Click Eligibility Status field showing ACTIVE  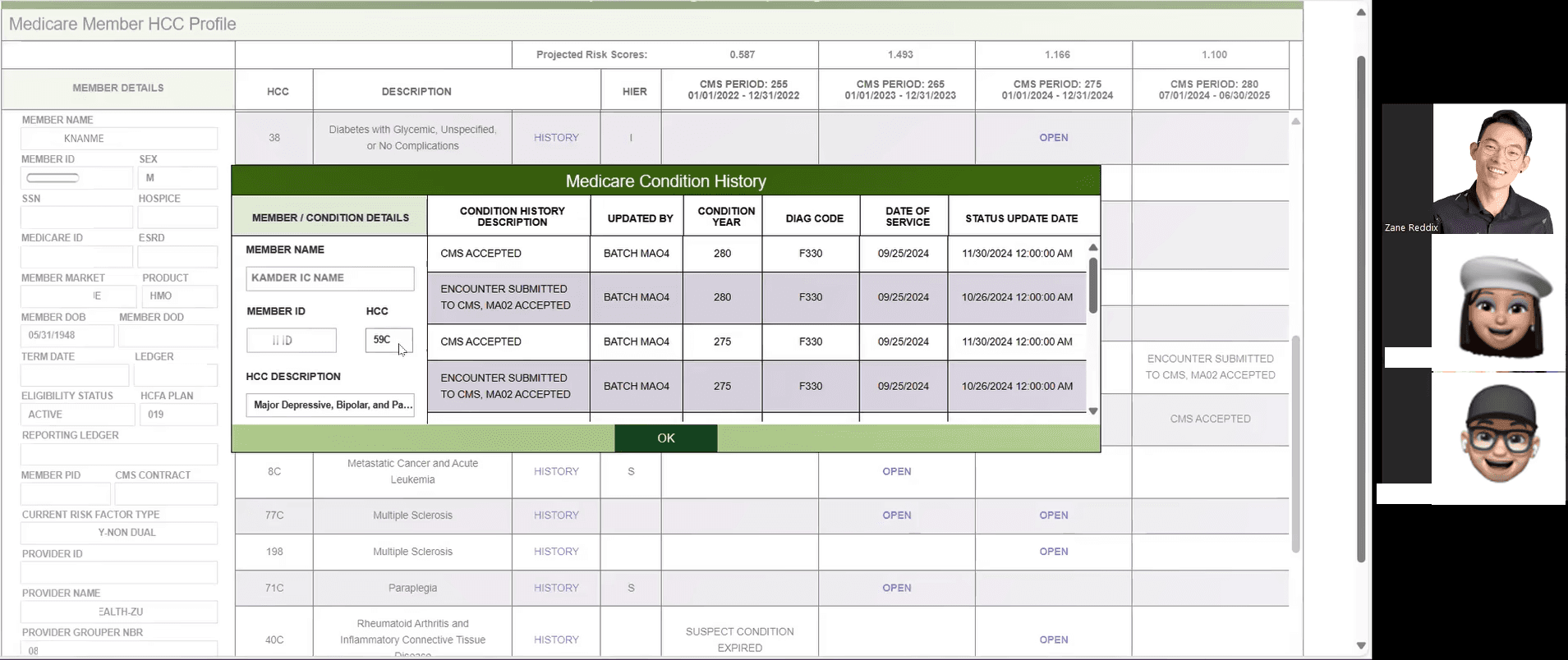pos(77,415)
